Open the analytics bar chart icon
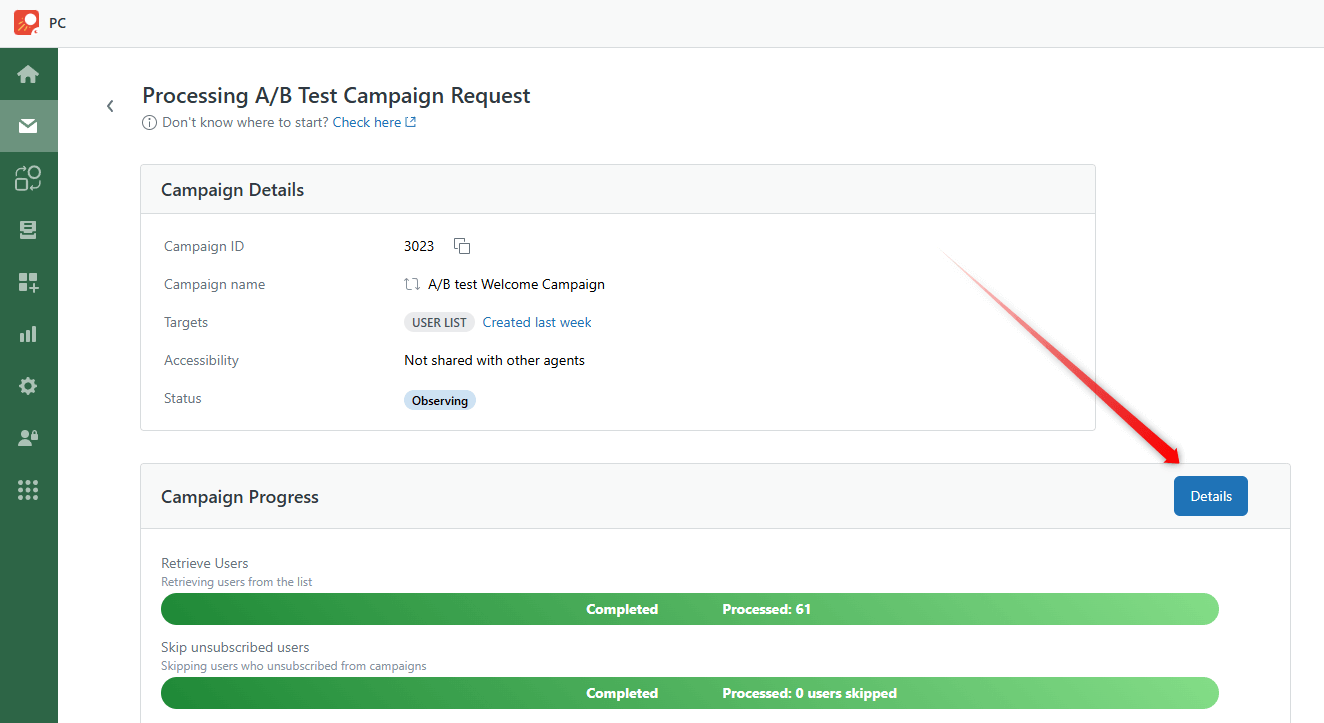This screenshot has height=723, width=1324. [x=28, y=334]
